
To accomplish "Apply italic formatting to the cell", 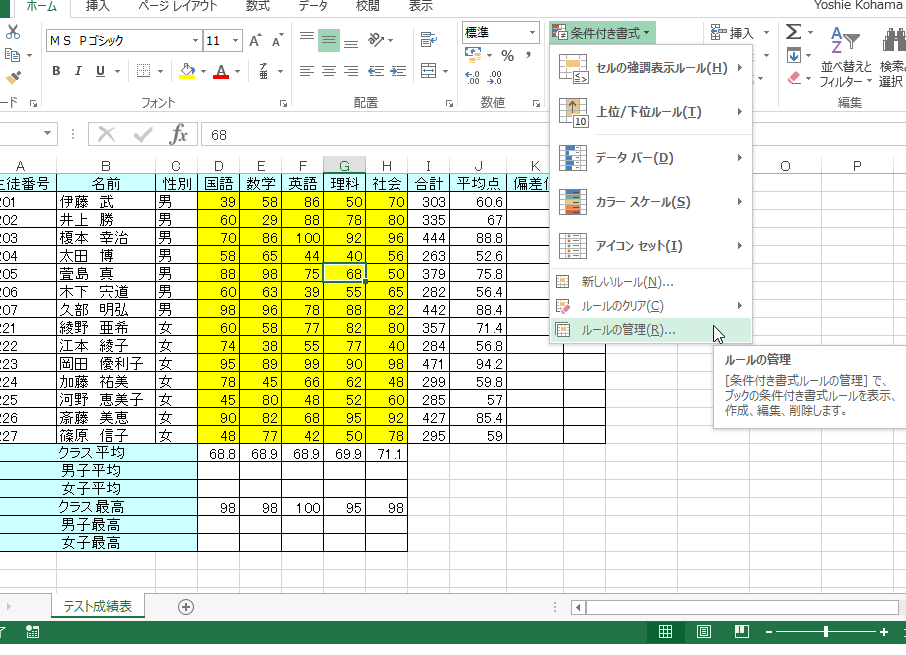I will [78, 71].
